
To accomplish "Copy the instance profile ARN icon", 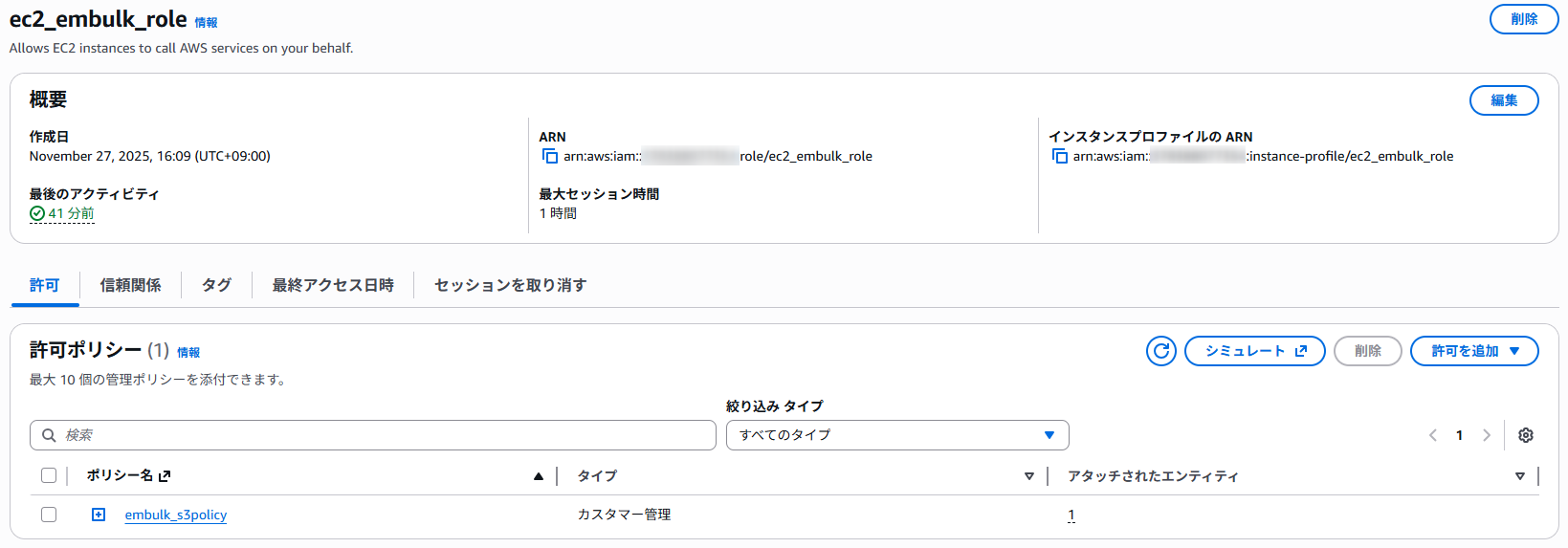I will [x=1060, y=156].
